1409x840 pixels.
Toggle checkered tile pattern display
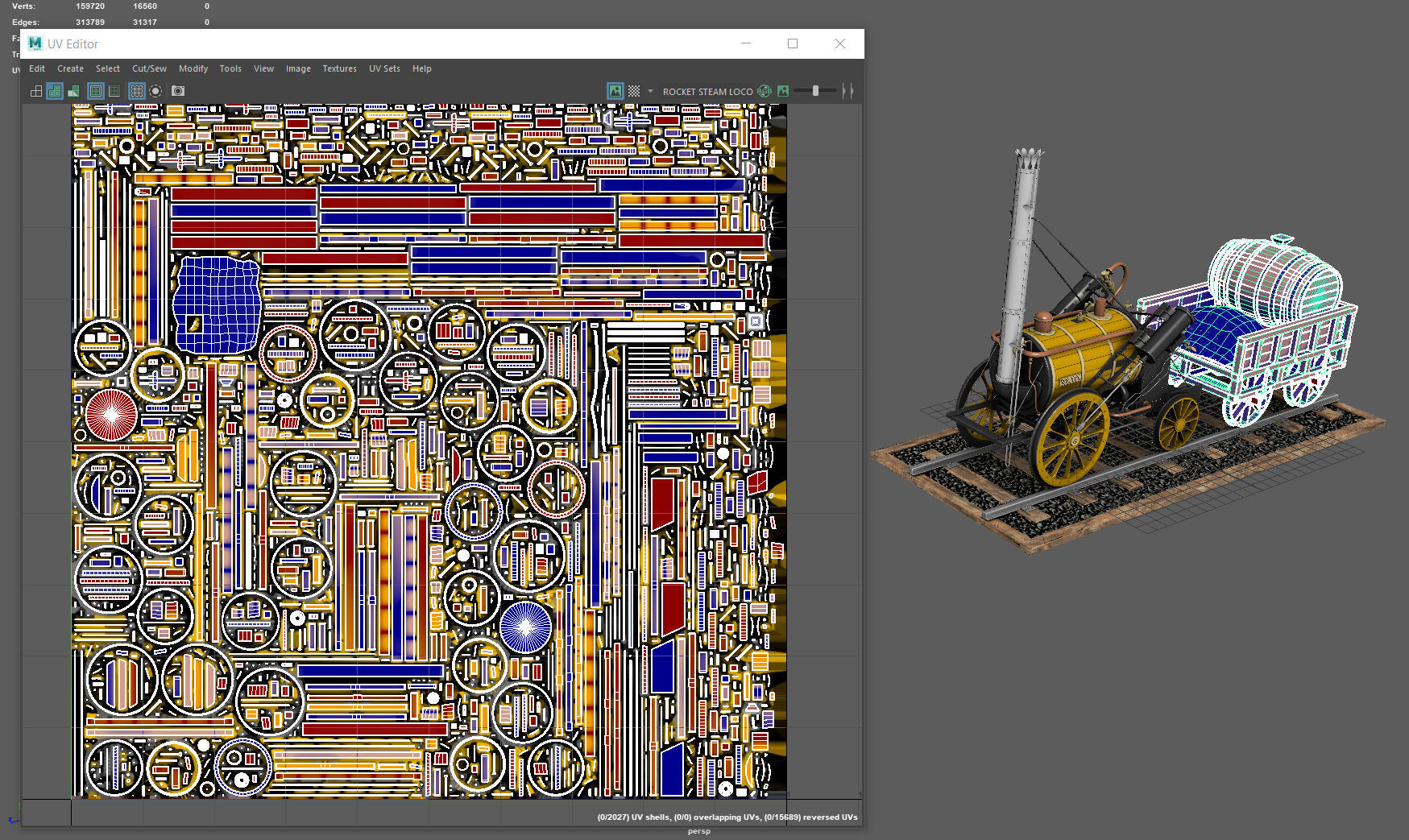pyautogui.click(x=634, y=91)
